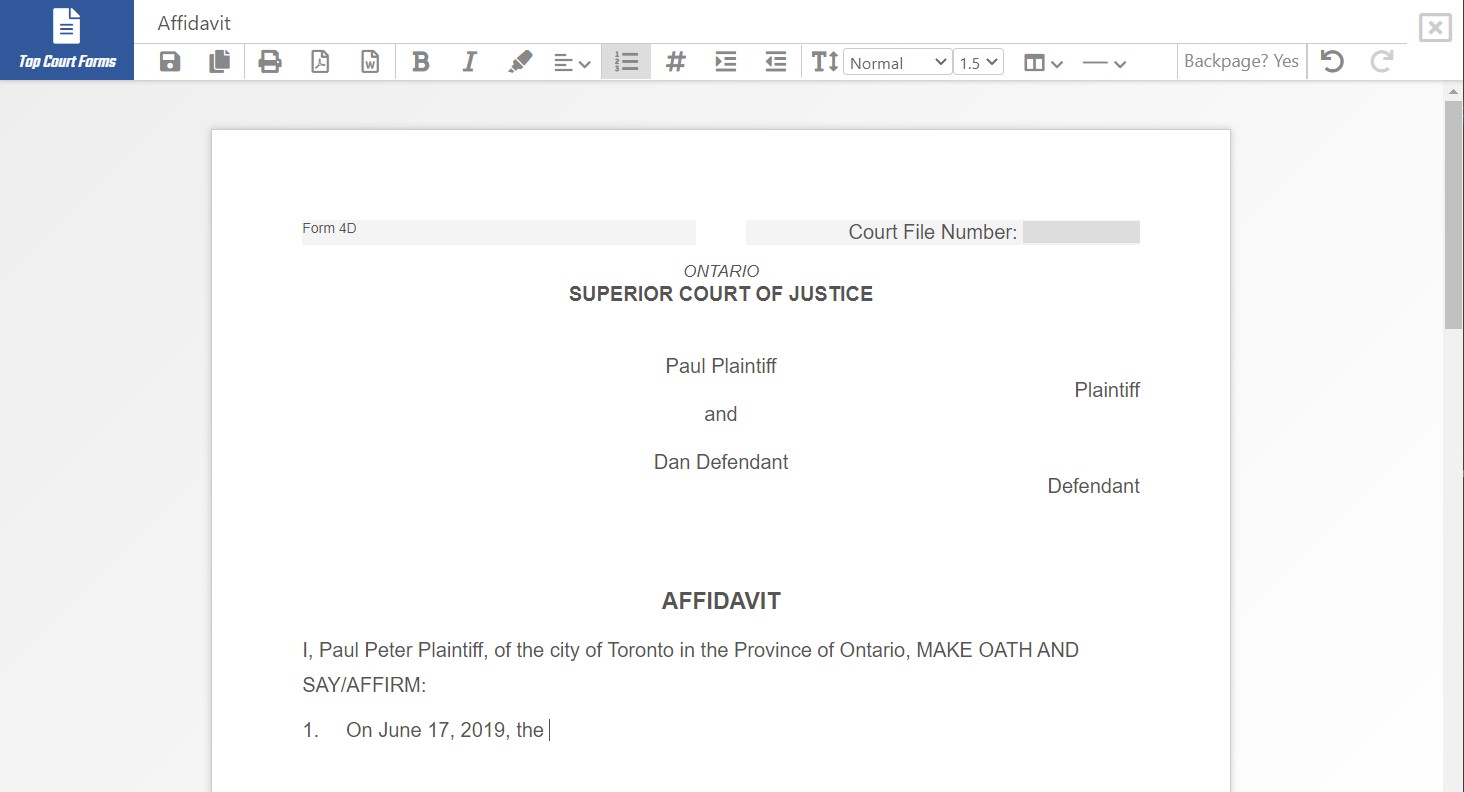Increase indent of the paragraph
1464x792 pixels.
pyautogui.click(x=726, y=62)
